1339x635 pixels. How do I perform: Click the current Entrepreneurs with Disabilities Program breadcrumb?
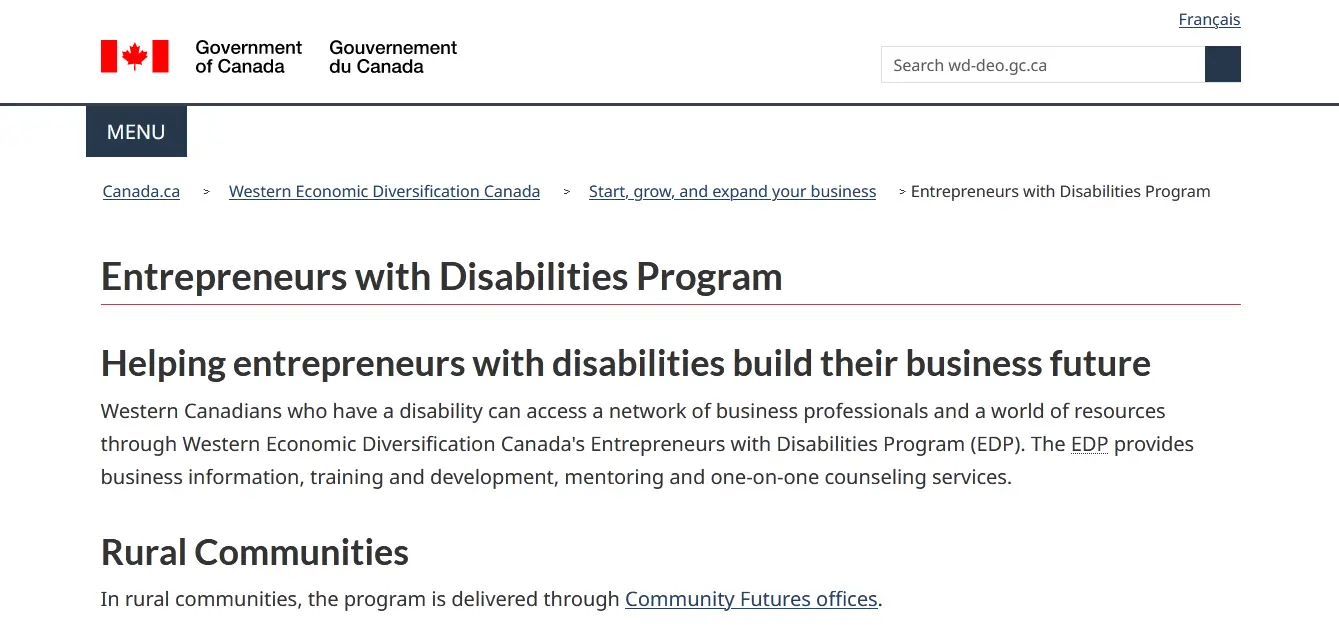[1060, 192]
